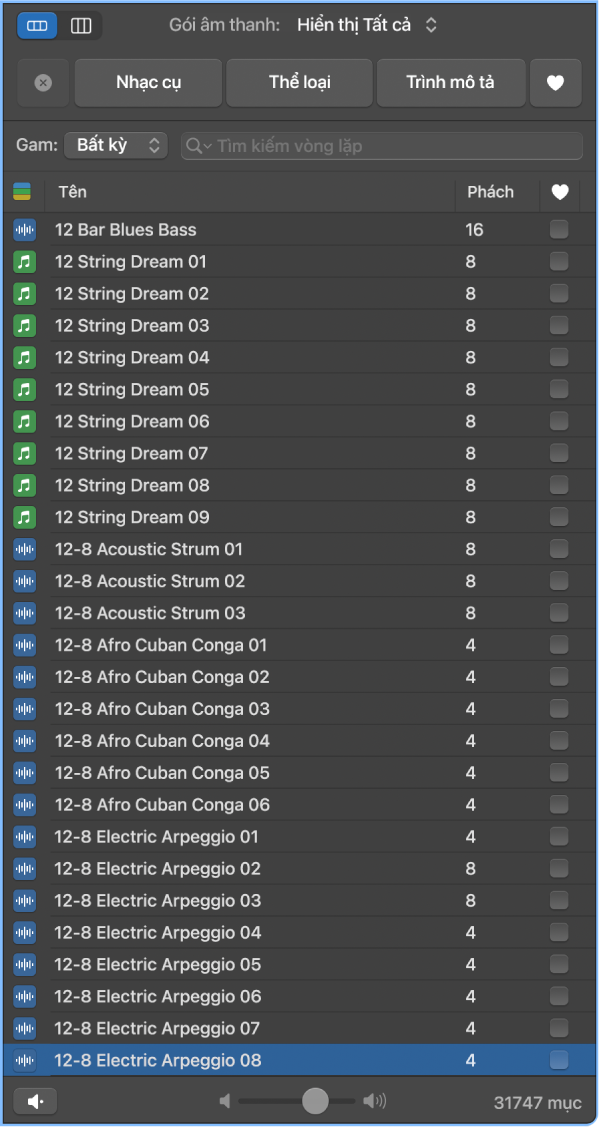Click the Trình mô tả button

pos(451,83)
